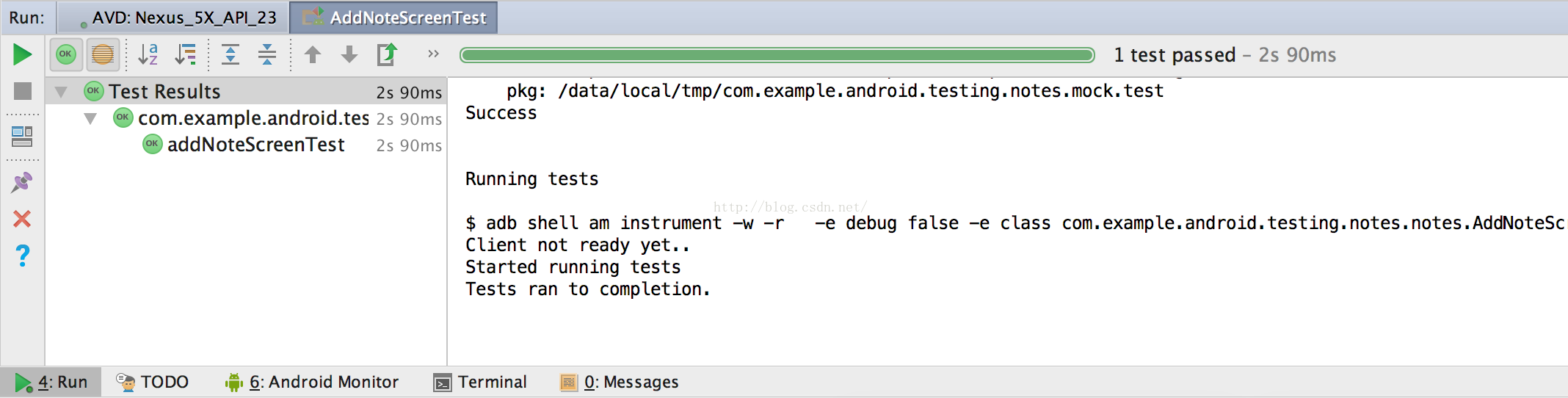
Task: Collapse the Test Results root node
Action: [x=62, y=92]
